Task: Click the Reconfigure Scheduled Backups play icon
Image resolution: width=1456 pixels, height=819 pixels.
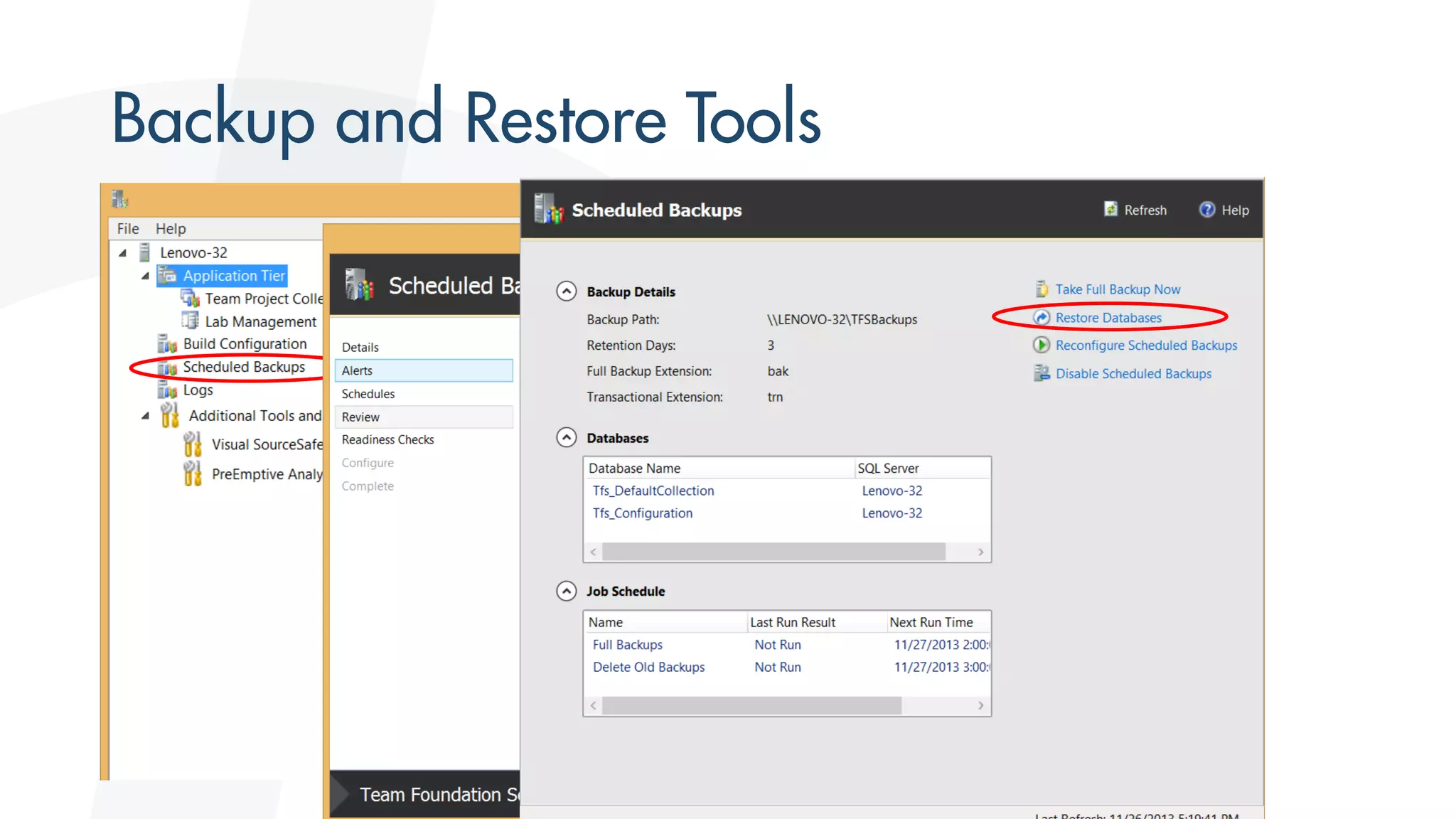Action: tap(1042, 346)
